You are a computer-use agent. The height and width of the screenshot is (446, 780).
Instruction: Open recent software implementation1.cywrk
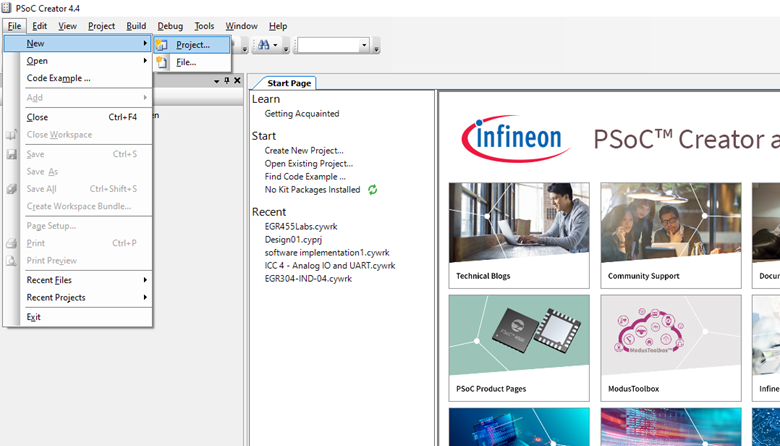pyautogui.click(x=327, y=253)
